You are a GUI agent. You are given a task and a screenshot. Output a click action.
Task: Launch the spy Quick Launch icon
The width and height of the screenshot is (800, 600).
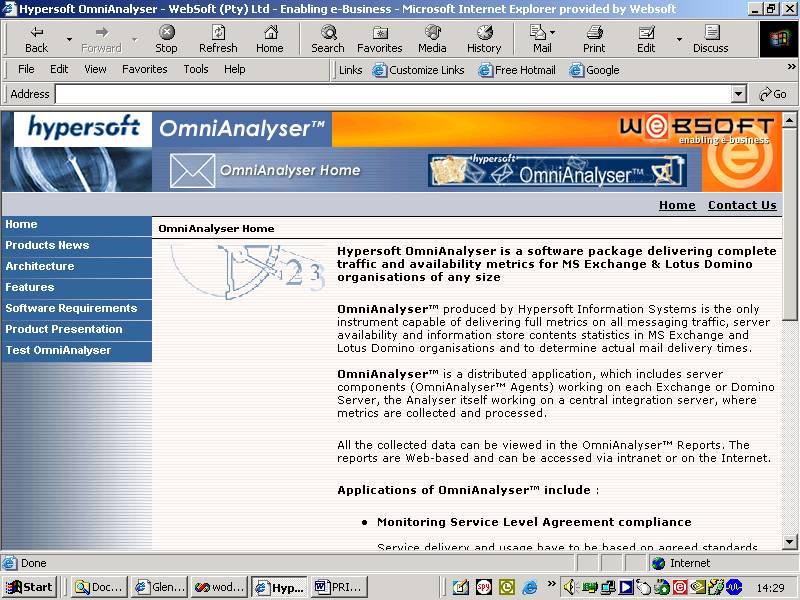[x=483, y=588]
